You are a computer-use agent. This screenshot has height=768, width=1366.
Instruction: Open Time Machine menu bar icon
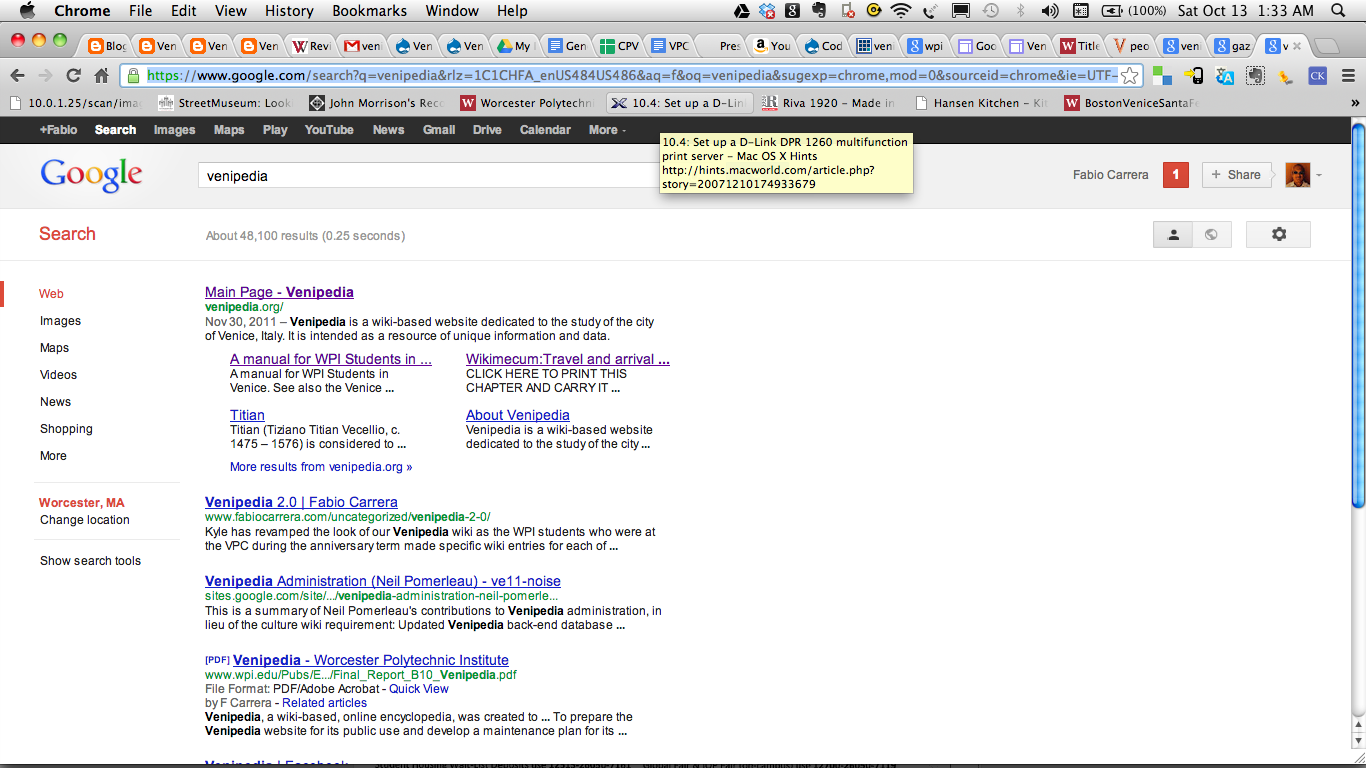click(990, 11)
